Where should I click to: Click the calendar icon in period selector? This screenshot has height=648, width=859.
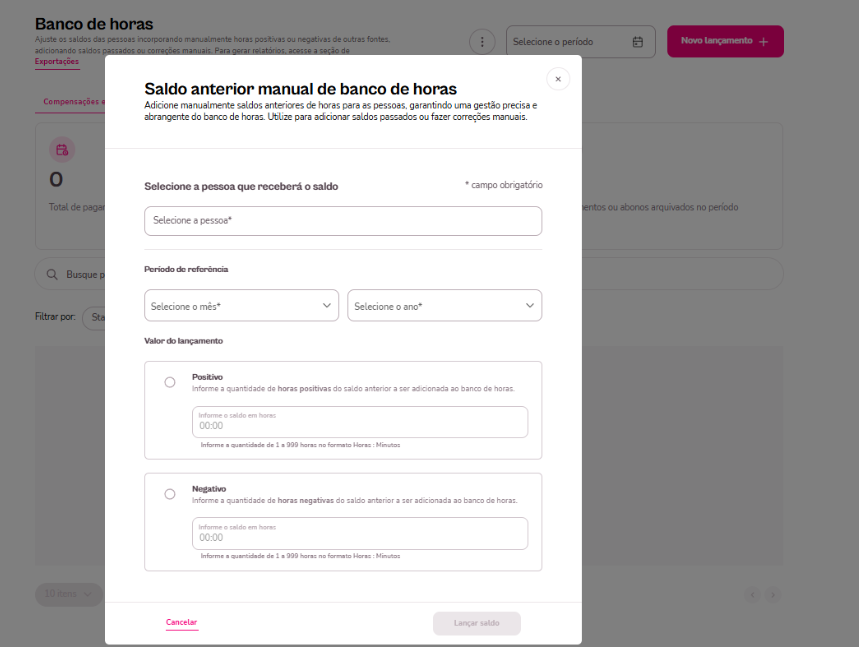(638, 42)
